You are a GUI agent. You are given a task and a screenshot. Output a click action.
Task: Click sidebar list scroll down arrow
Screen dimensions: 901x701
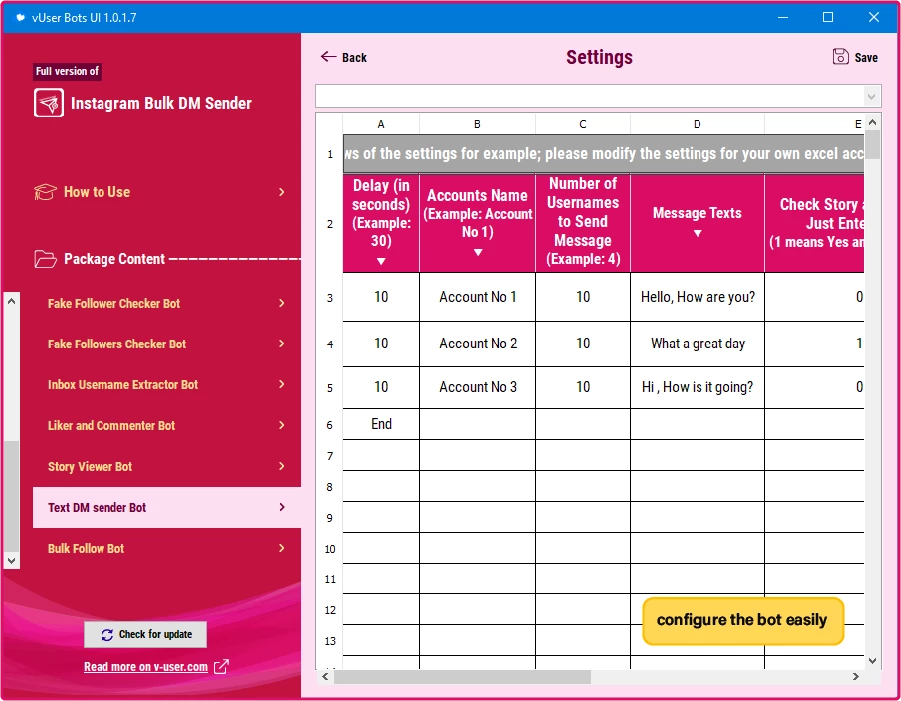(x=11, y=560)
